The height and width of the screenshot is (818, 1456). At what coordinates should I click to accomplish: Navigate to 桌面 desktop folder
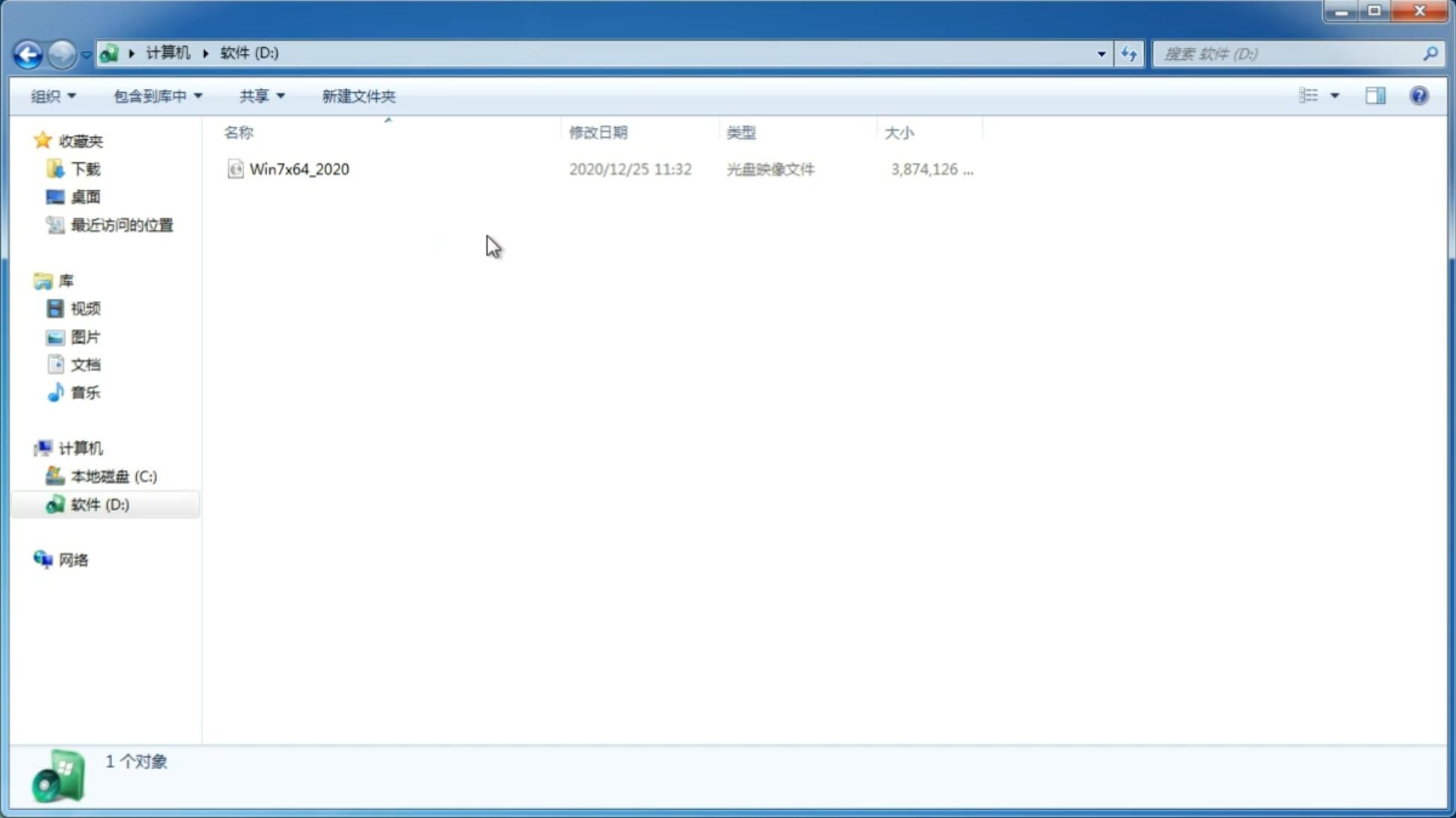click(85, 196)
